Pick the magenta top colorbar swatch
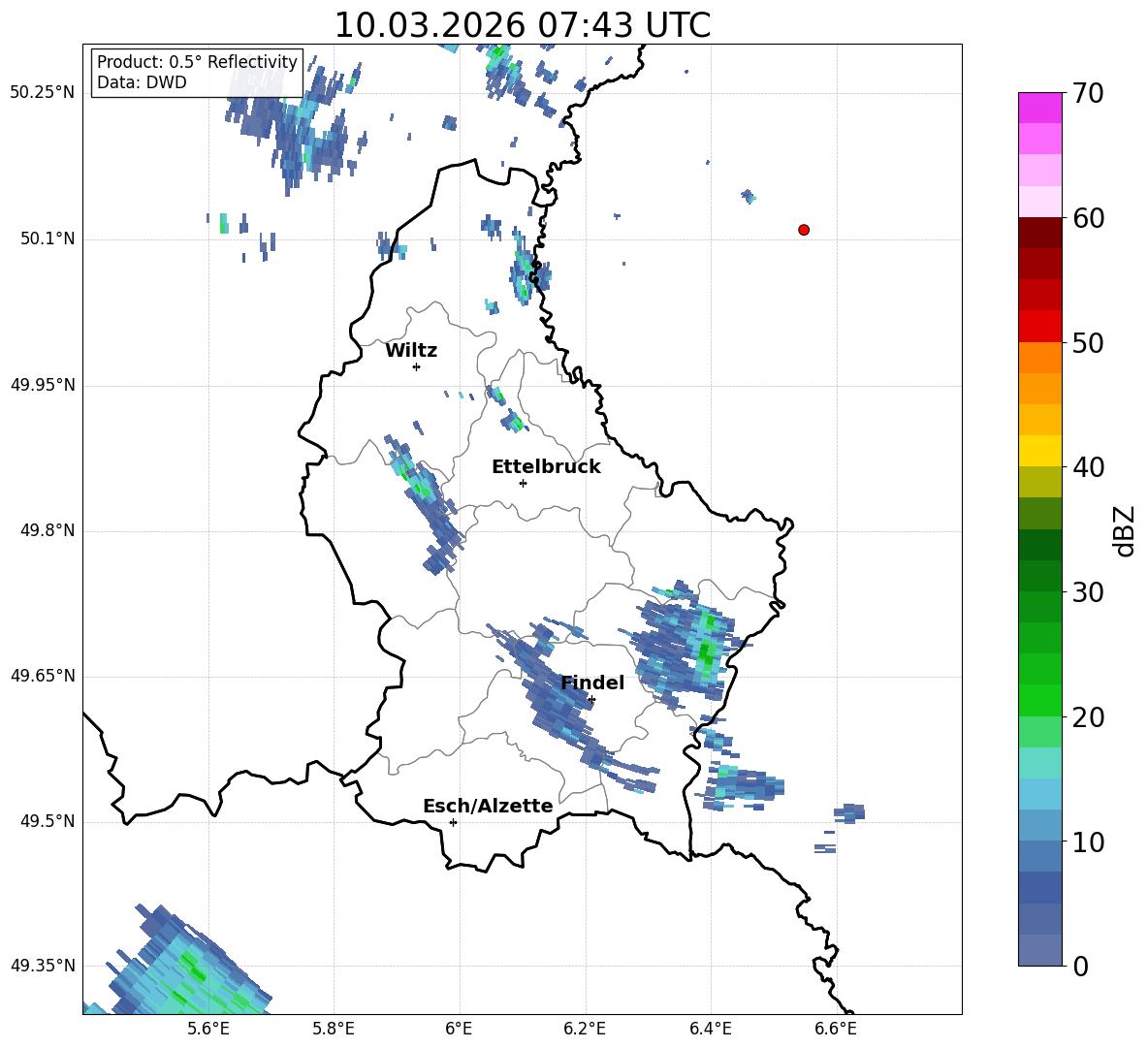Viewport: 1148px width, 1048px height. pos(1039,109)
